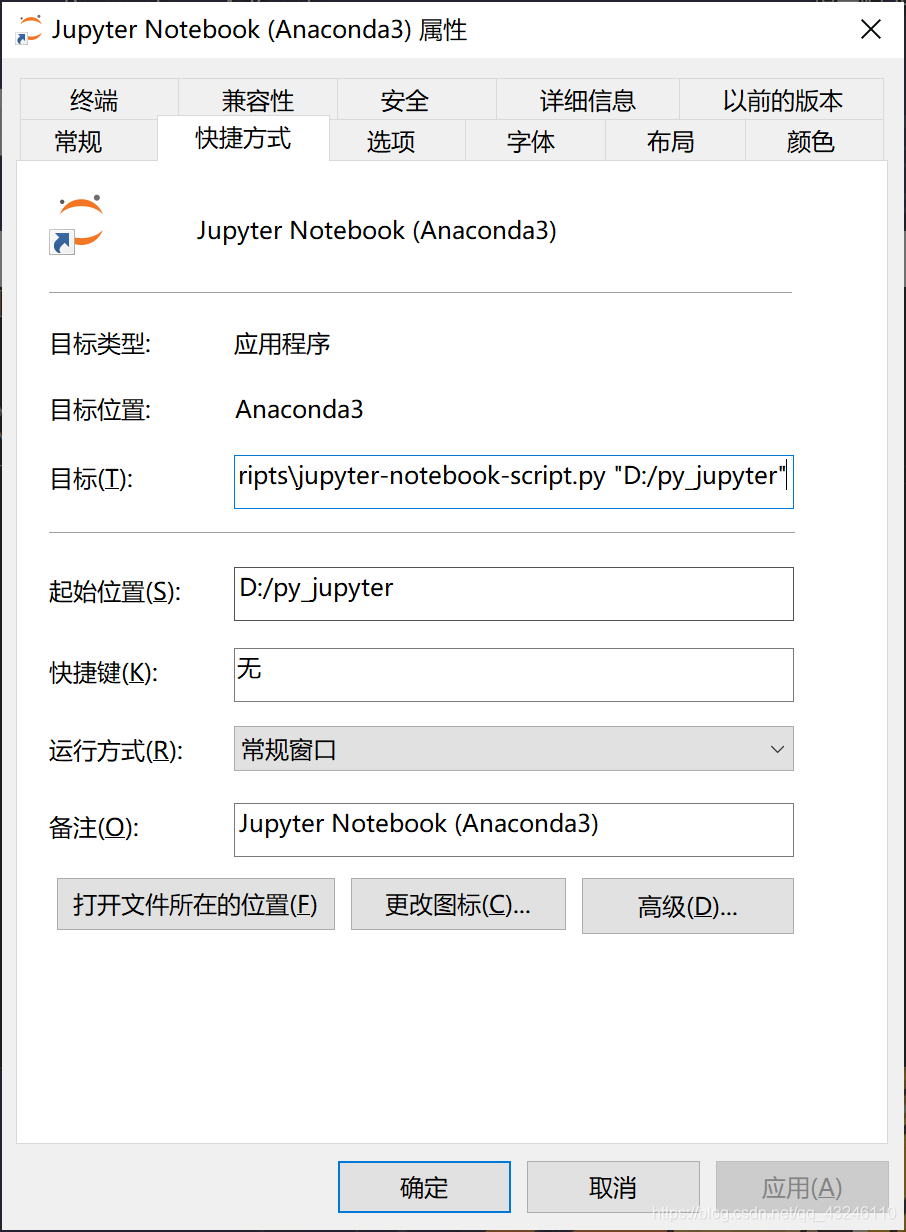Viewport: 906px width, 1232px height.
Task: Select the 快捷方式 tab
Action: tap(244, 138)
